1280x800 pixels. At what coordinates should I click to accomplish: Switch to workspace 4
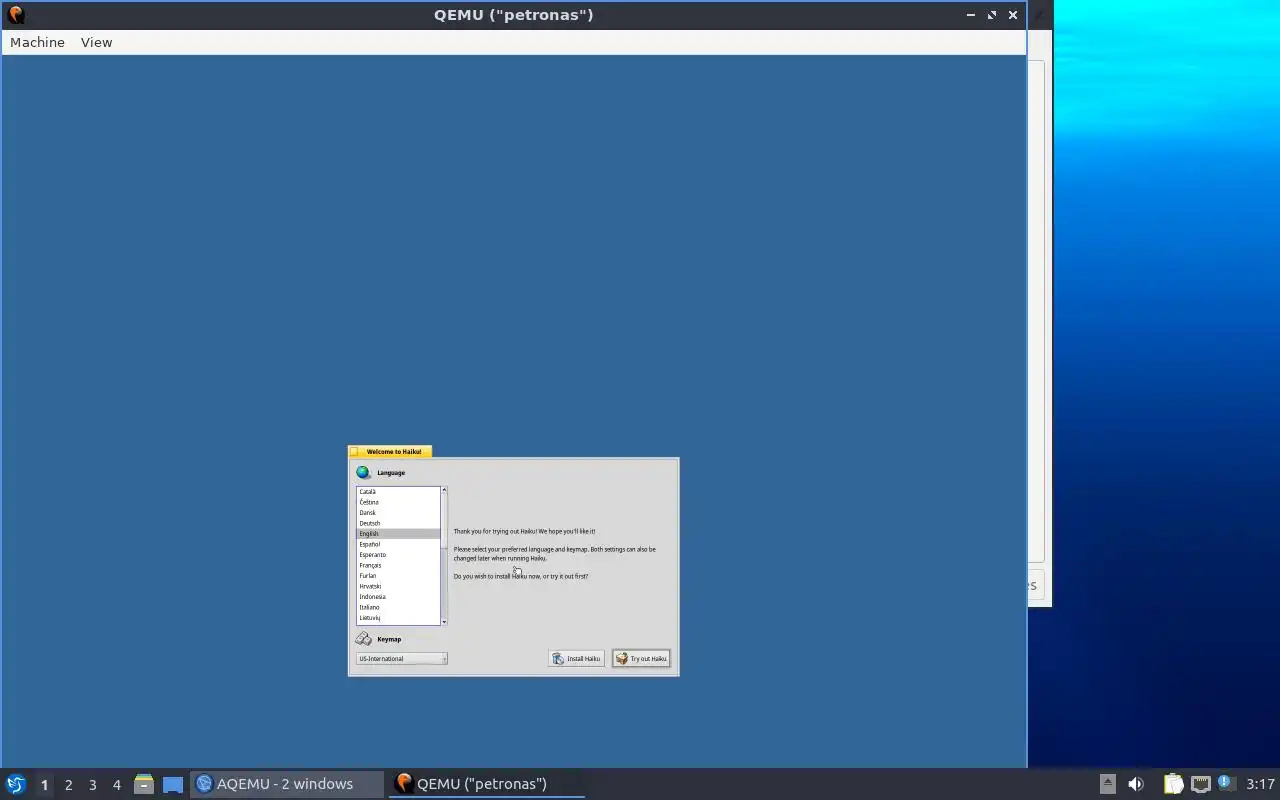click(x=116, y=785)
